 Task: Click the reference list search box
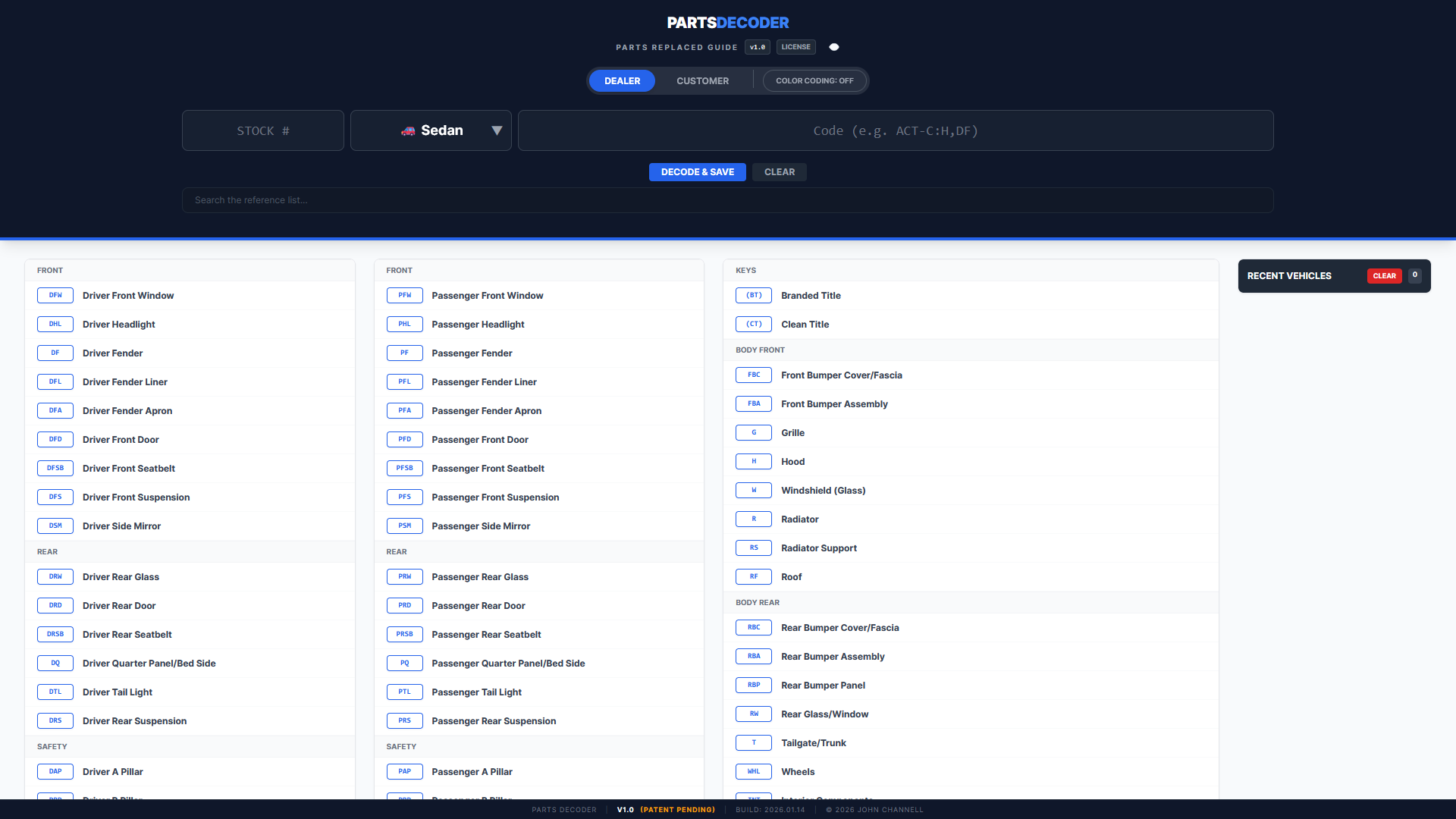(727, 199)
